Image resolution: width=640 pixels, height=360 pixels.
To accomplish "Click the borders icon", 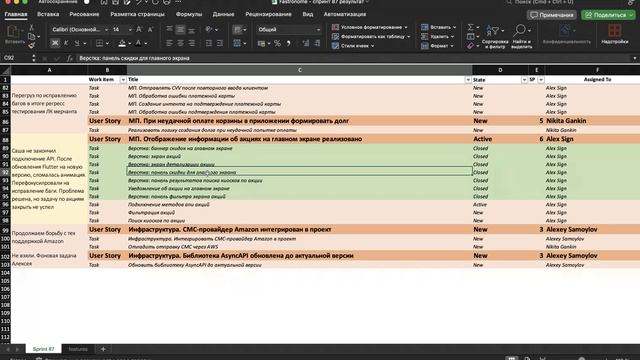I will click(x=99, y=43).
